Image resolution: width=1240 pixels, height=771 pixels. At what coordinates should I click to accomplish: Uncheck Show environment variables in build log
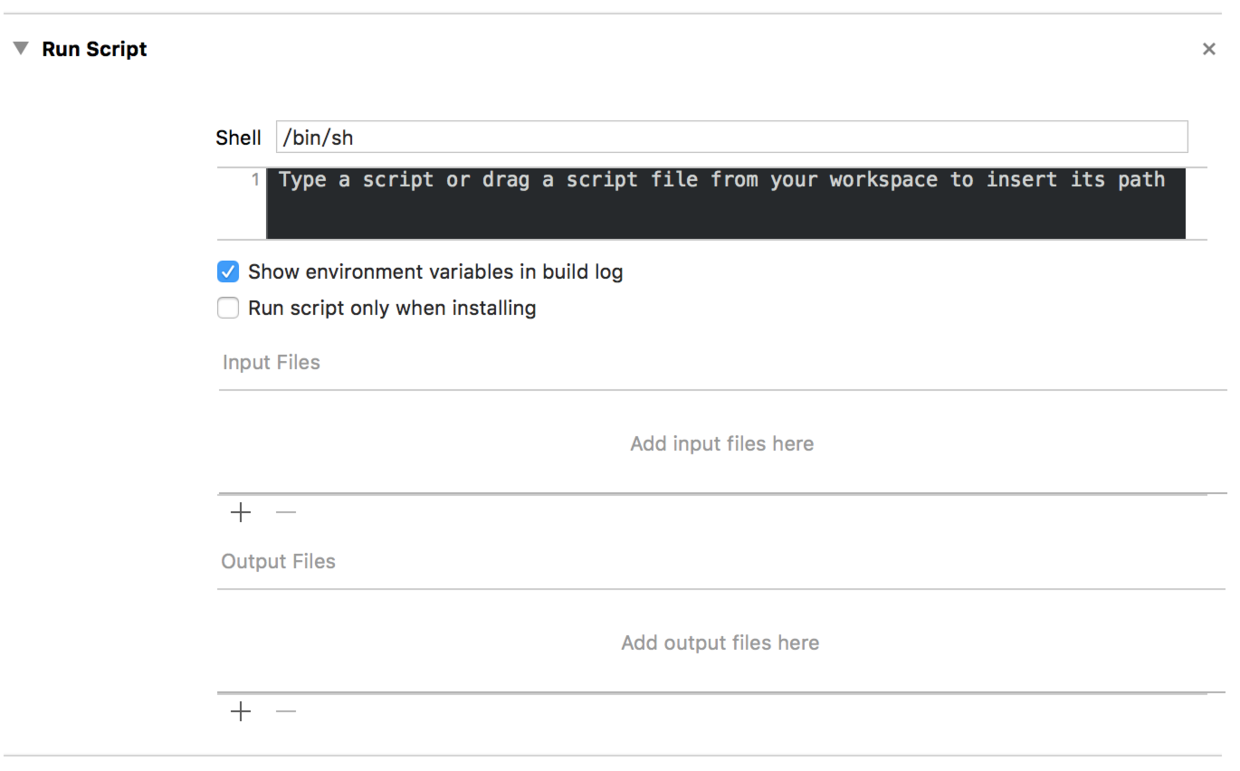228,272
